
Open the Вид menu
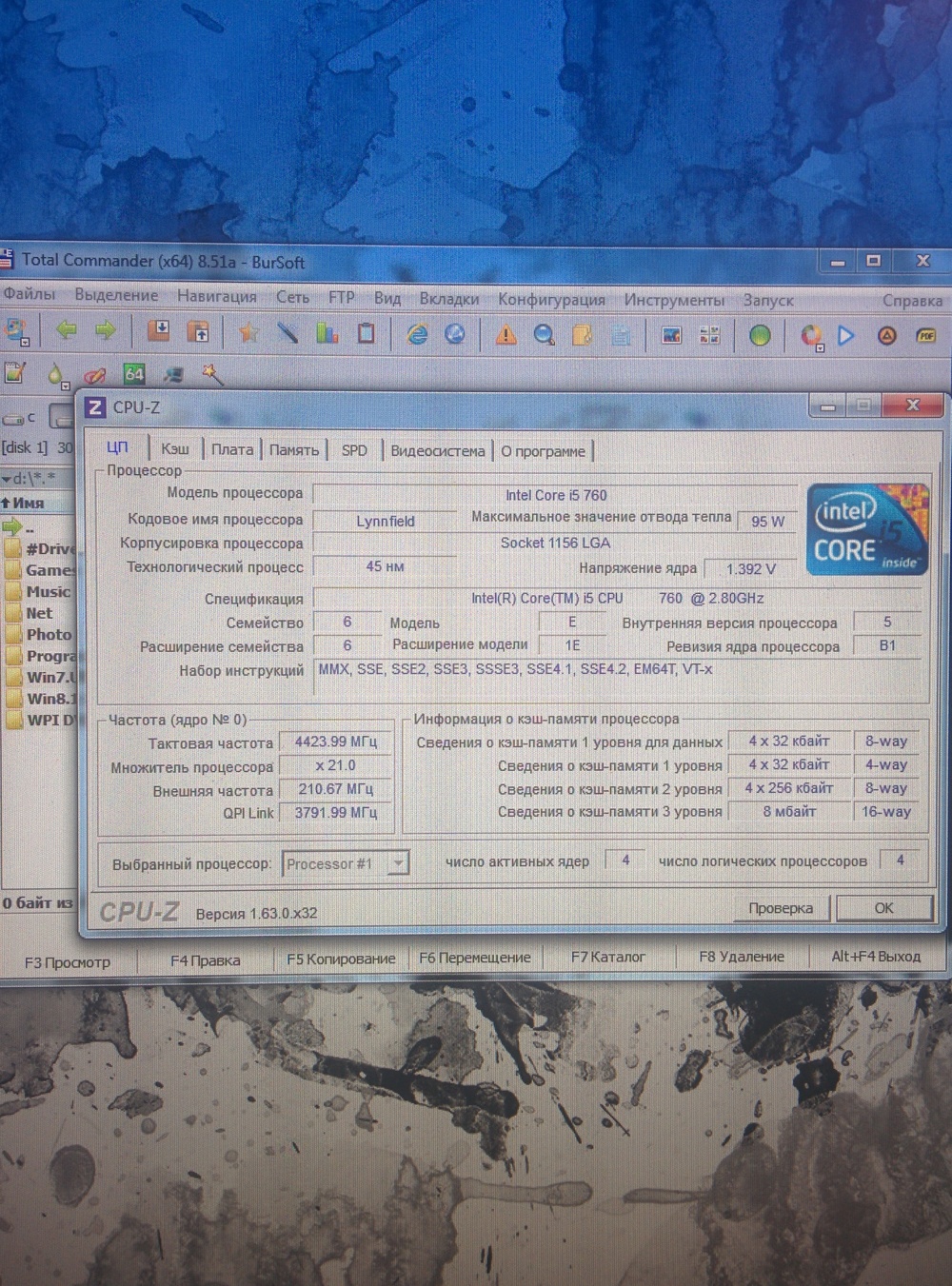click(x=387, y=298)
